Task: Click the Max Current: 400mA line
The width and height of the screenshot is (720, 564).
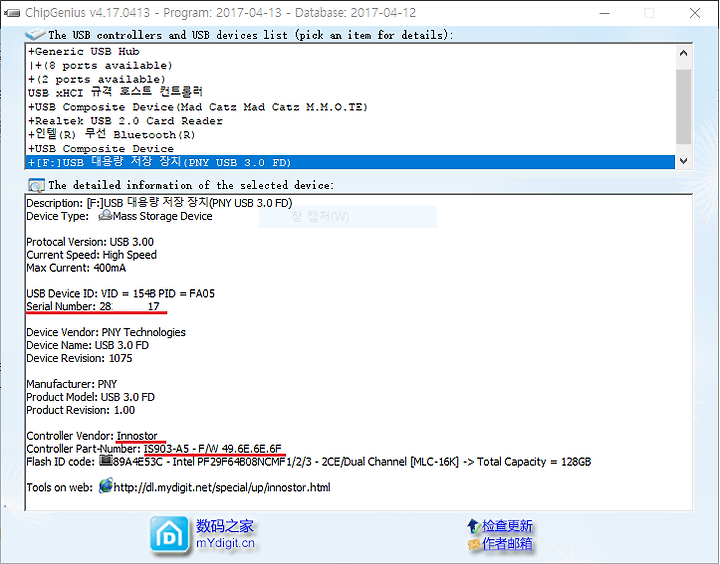Action: pyautogui.click(x=76, y=268)
